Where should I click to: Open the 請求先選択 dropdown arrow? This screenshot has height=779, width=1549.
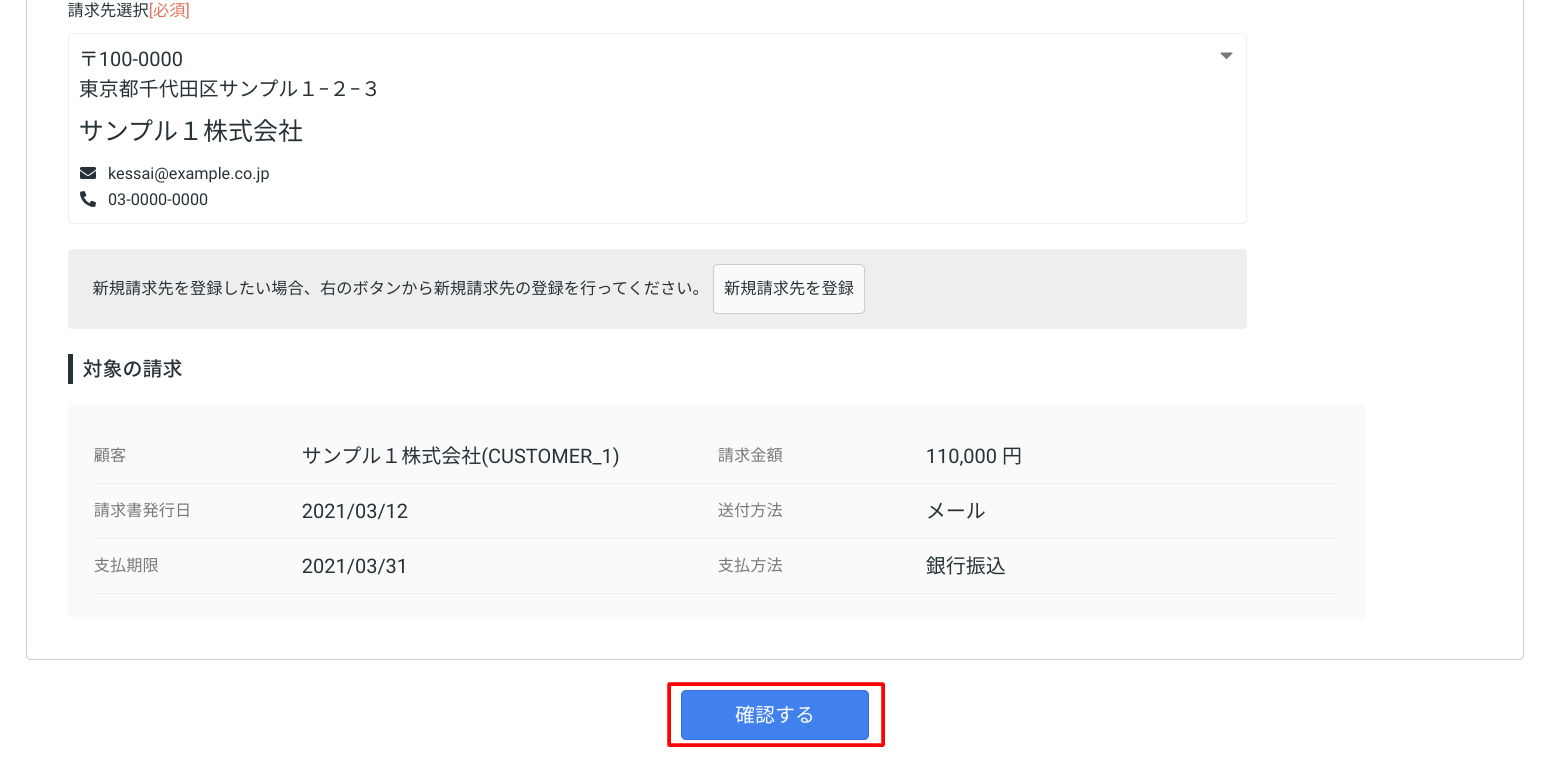(x=1226, y=56)
